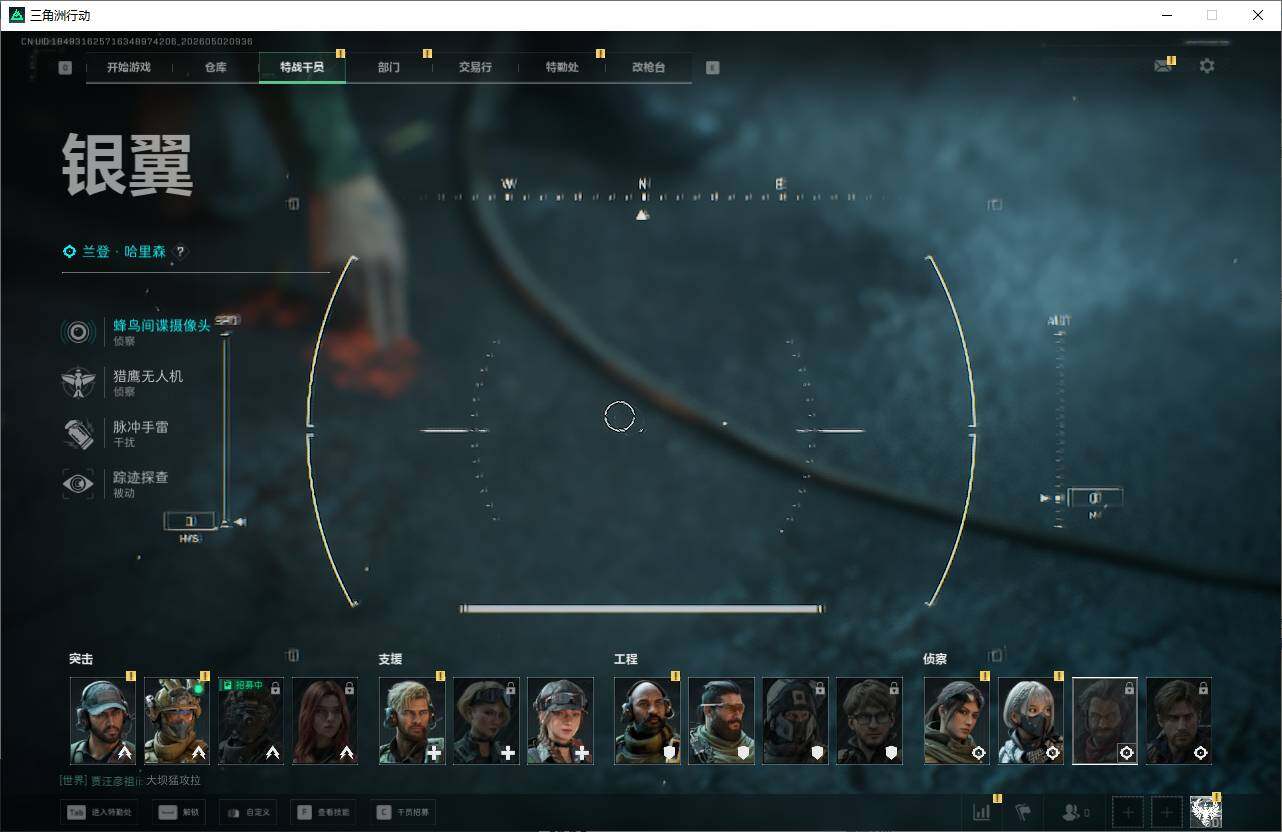Screen dimensions: 1282x832
Task: Choose the blond bearded 支援 operator
Action: click(412, 721)
